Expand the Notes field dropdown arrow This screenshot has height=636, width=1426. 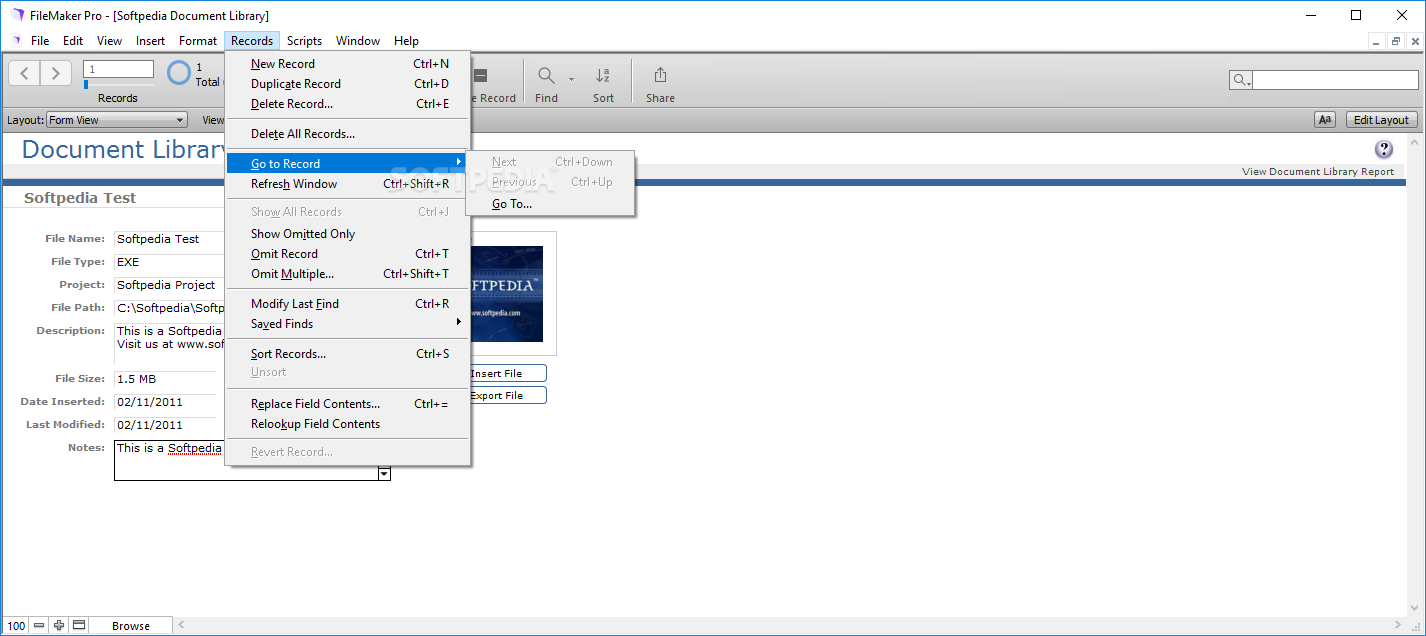384,474
